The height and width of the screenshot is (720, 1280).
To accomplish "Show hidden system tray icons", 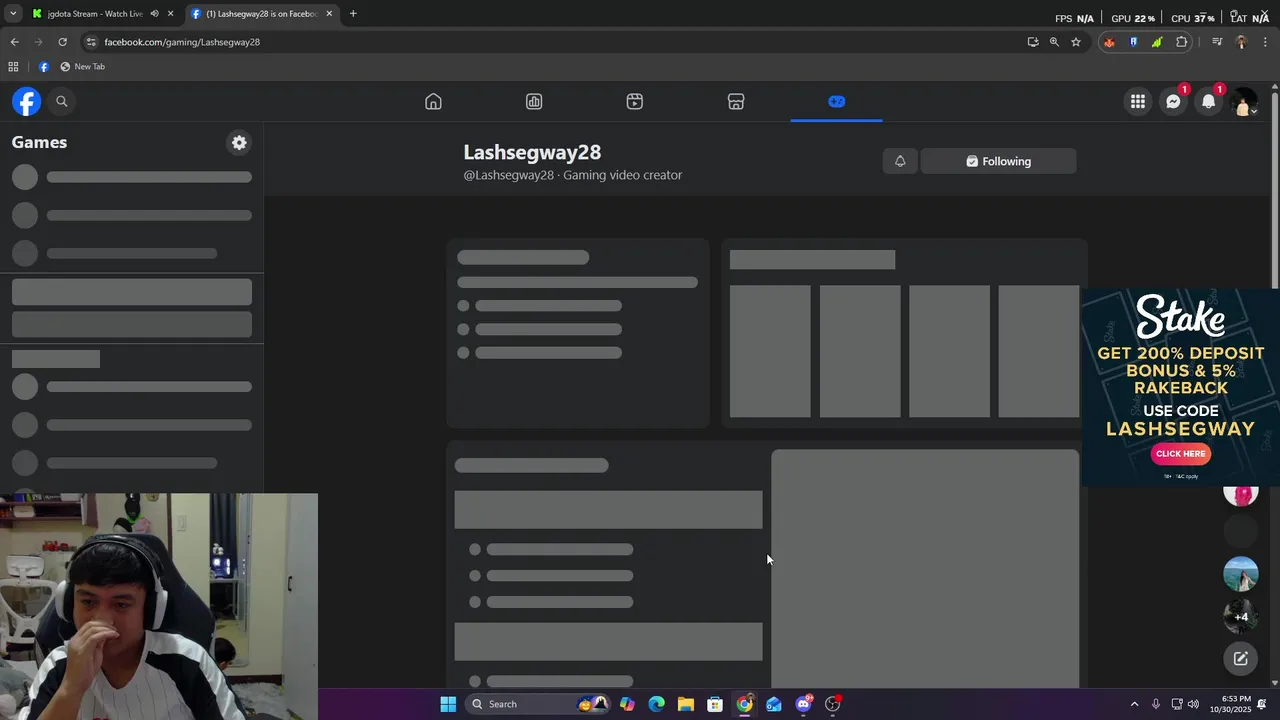I will (1134, 704).
